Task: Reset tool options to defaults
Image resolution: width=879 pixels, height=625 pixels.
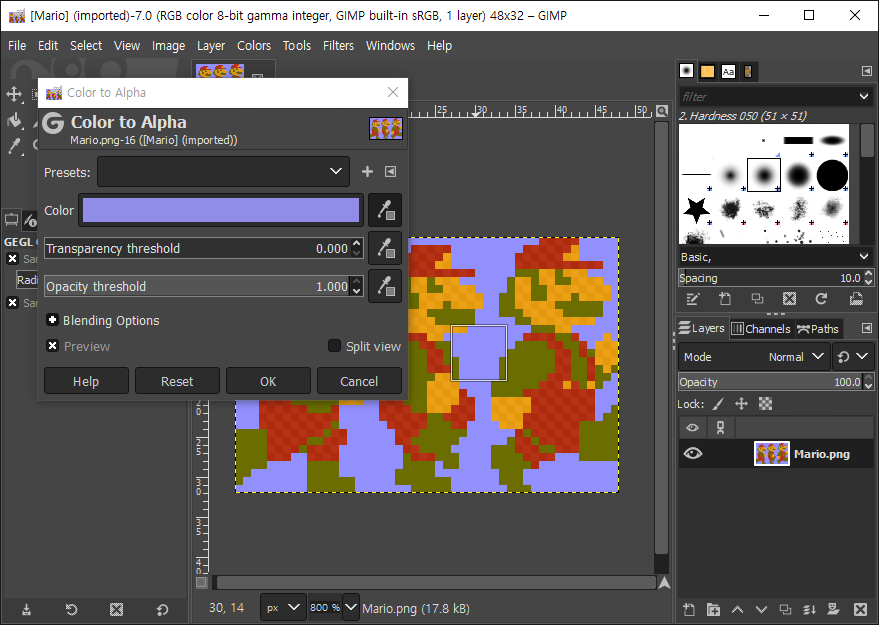Action: (162, 609)
